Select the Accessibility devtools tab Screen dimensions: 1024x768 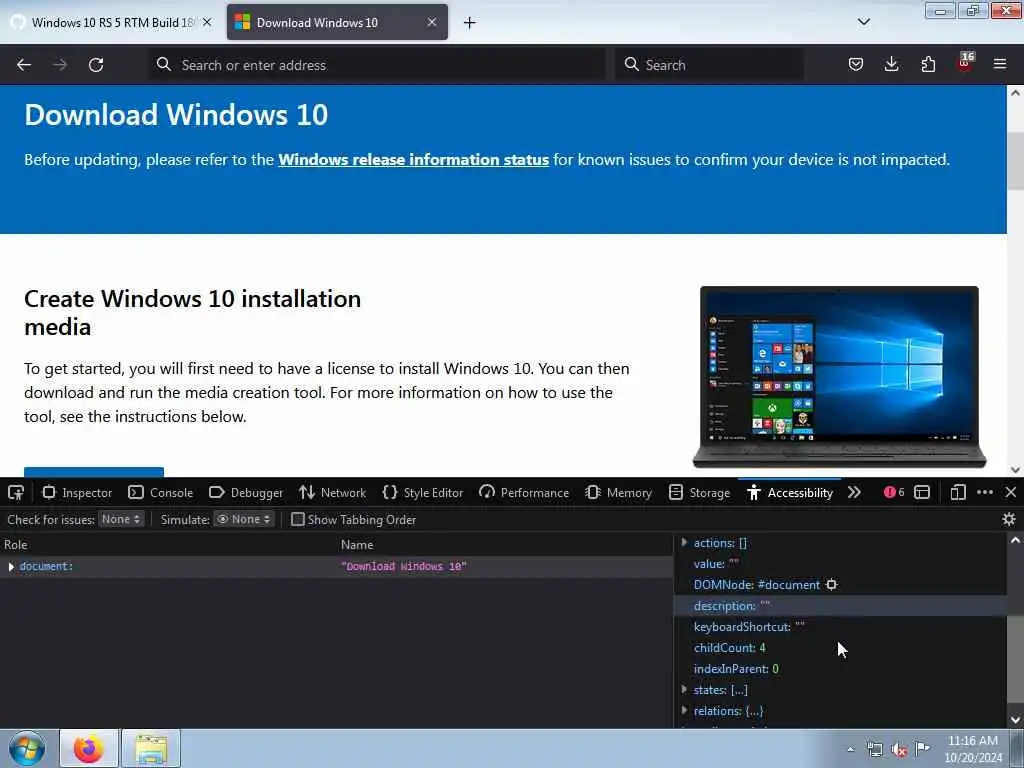pyautogui.click(x=790, y=492)
